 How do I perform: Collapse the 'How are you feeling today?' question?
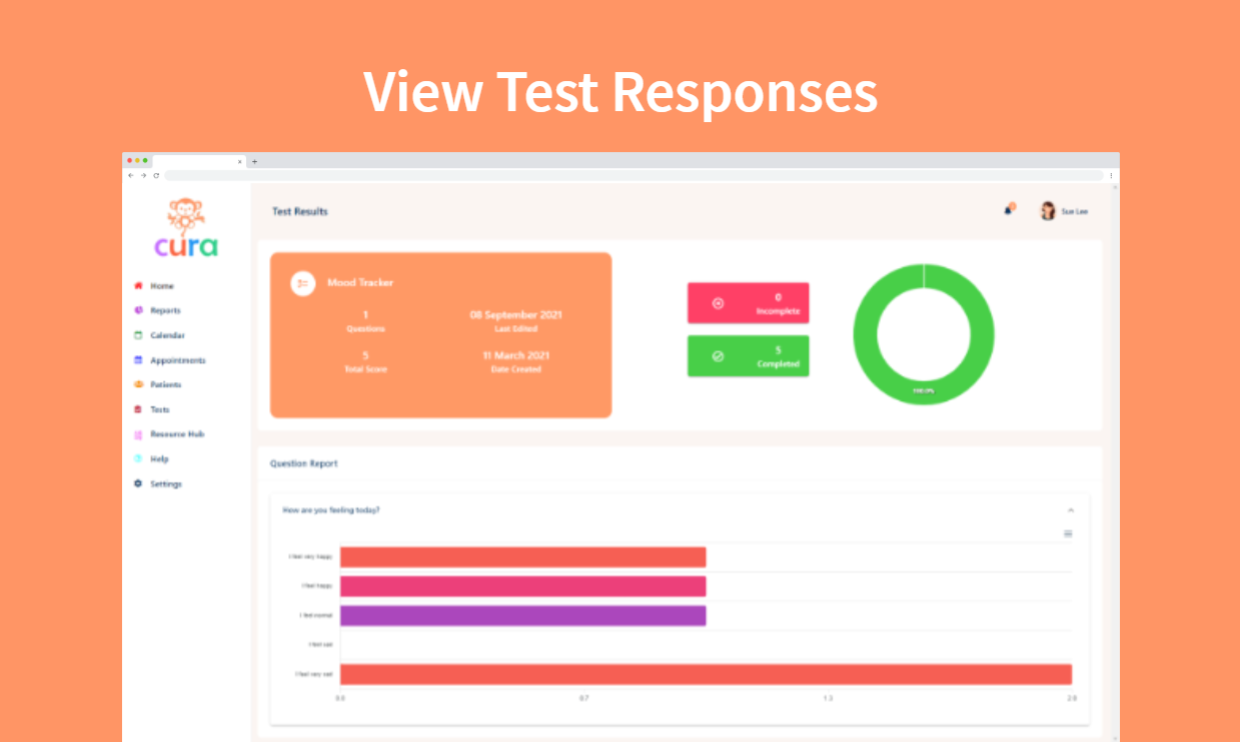1071,510
